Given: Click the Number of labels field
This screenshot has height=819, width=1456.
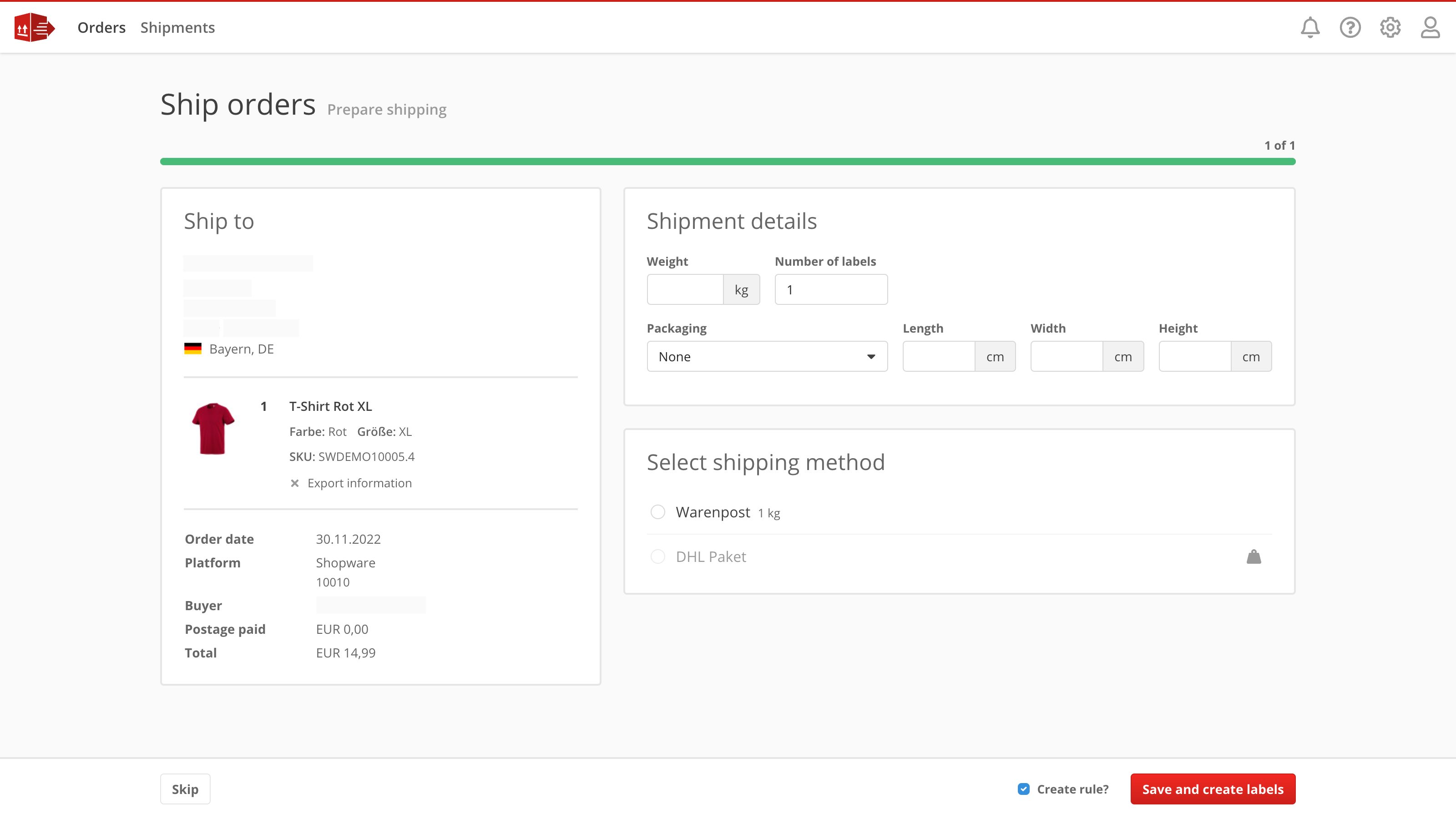Looking at the screenshot, I should 831,289.
